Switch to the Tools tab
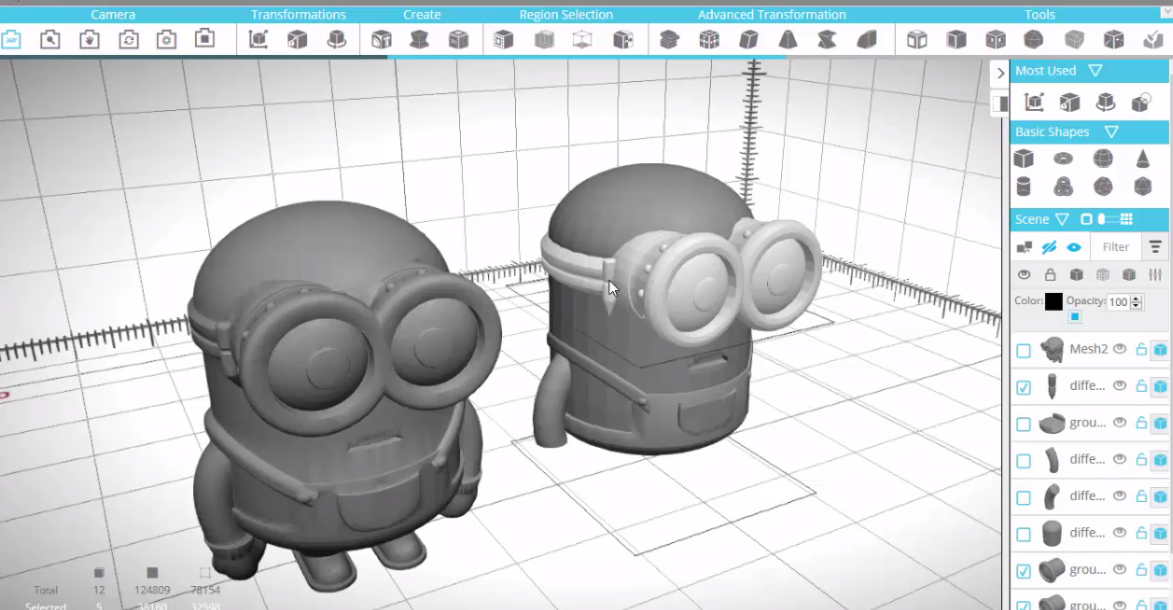The image size is (1173, 610). 1040,14
